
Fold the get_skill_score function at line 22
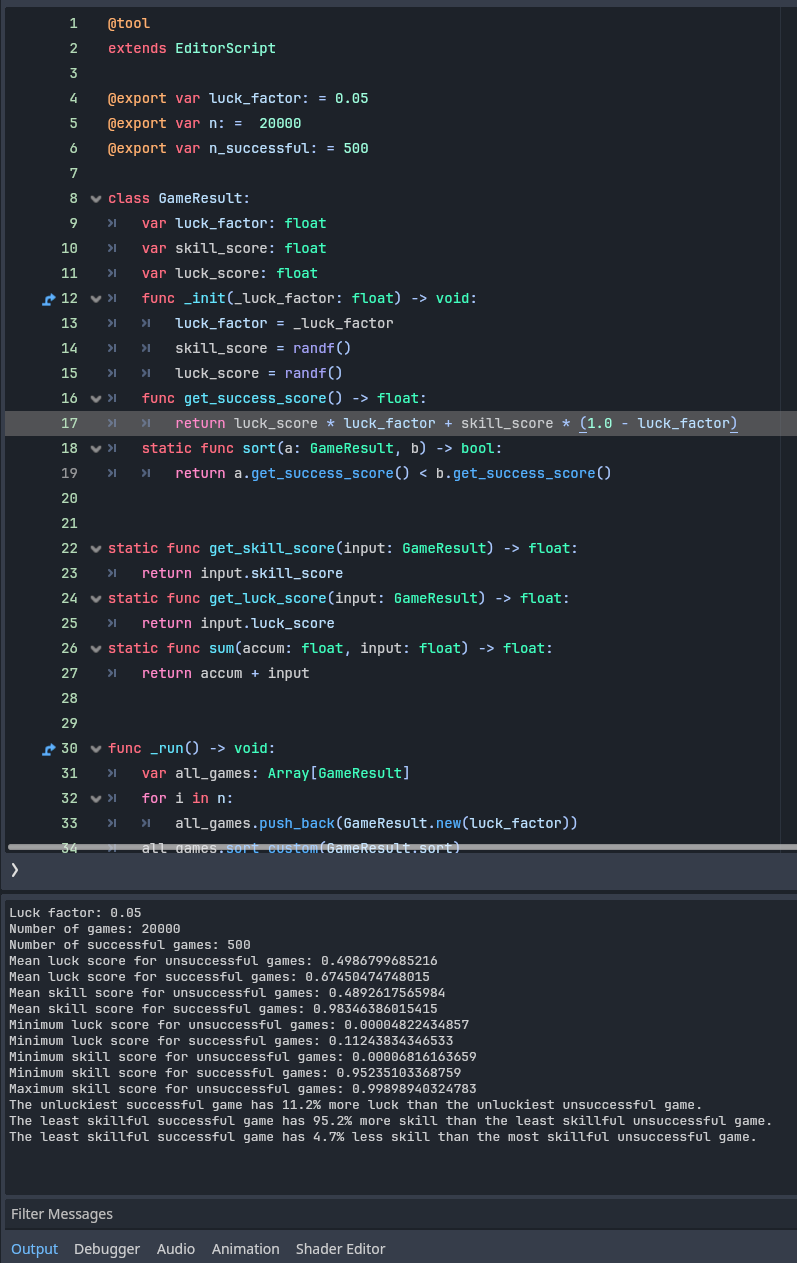pyautogui.click(x=96, y=548)
